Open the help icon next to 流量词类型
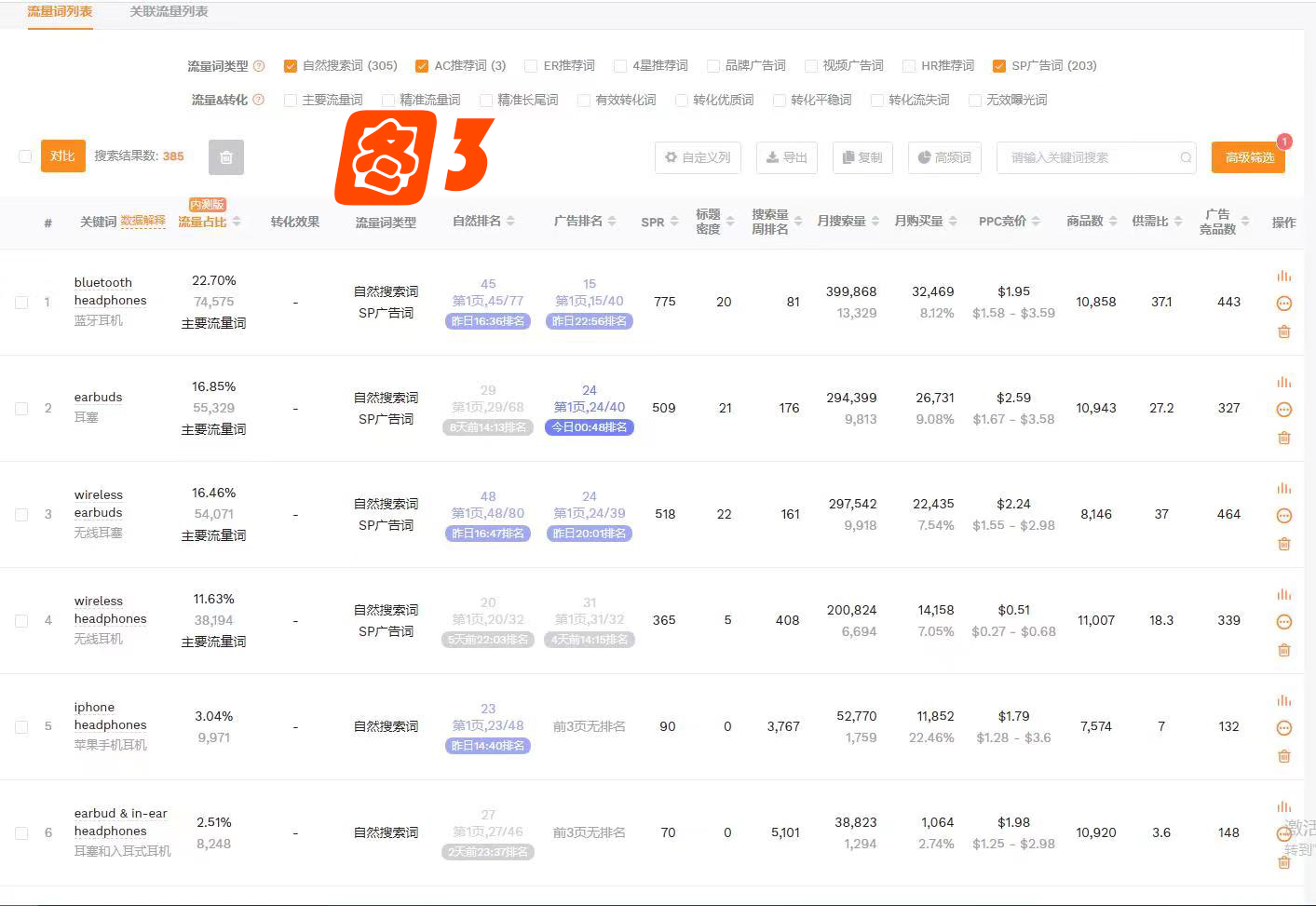 (259, 65)
